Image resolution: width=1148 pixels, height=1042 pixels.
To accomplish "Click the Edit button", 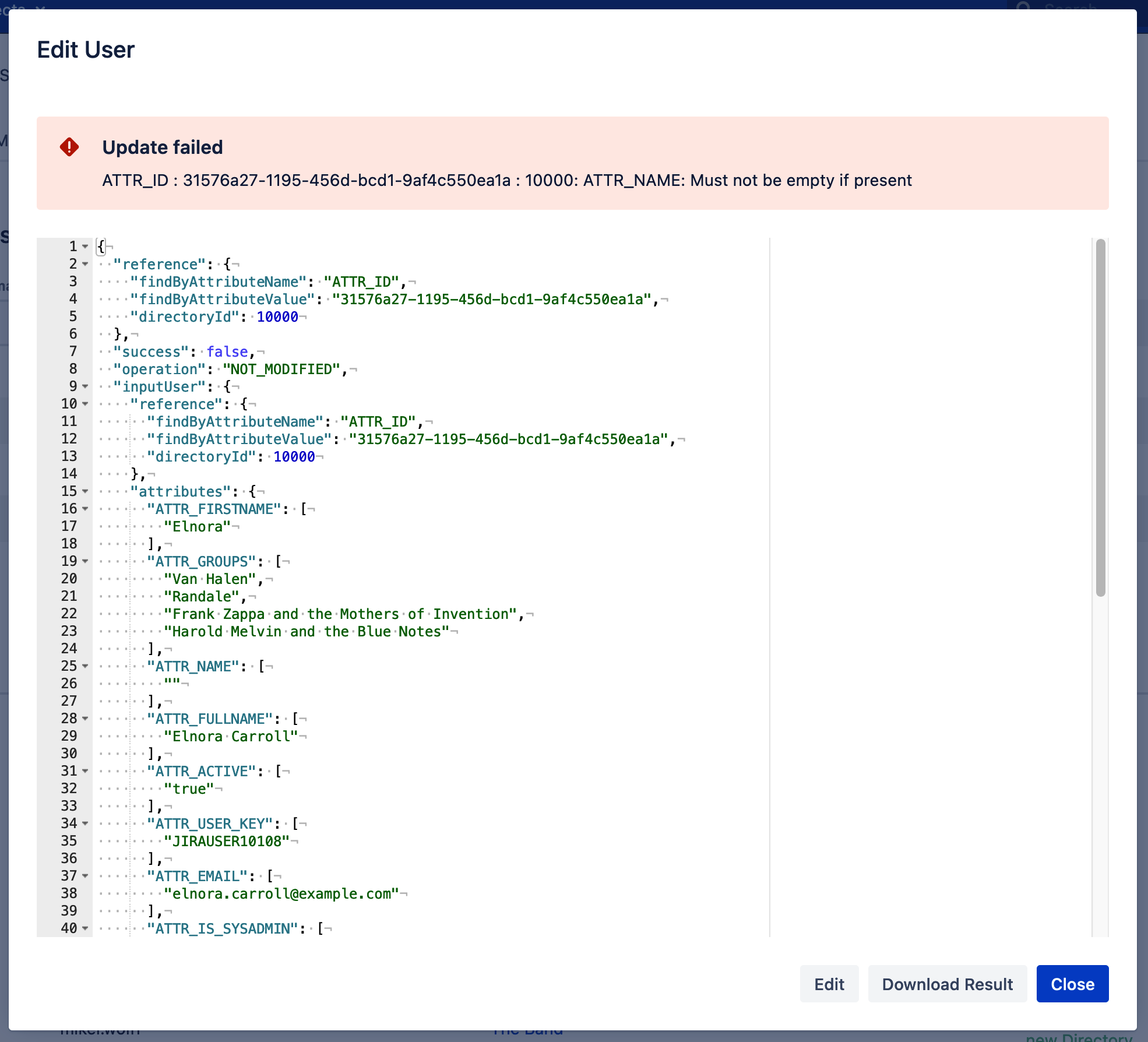I will pyautogui.click(x=829, y=984).
